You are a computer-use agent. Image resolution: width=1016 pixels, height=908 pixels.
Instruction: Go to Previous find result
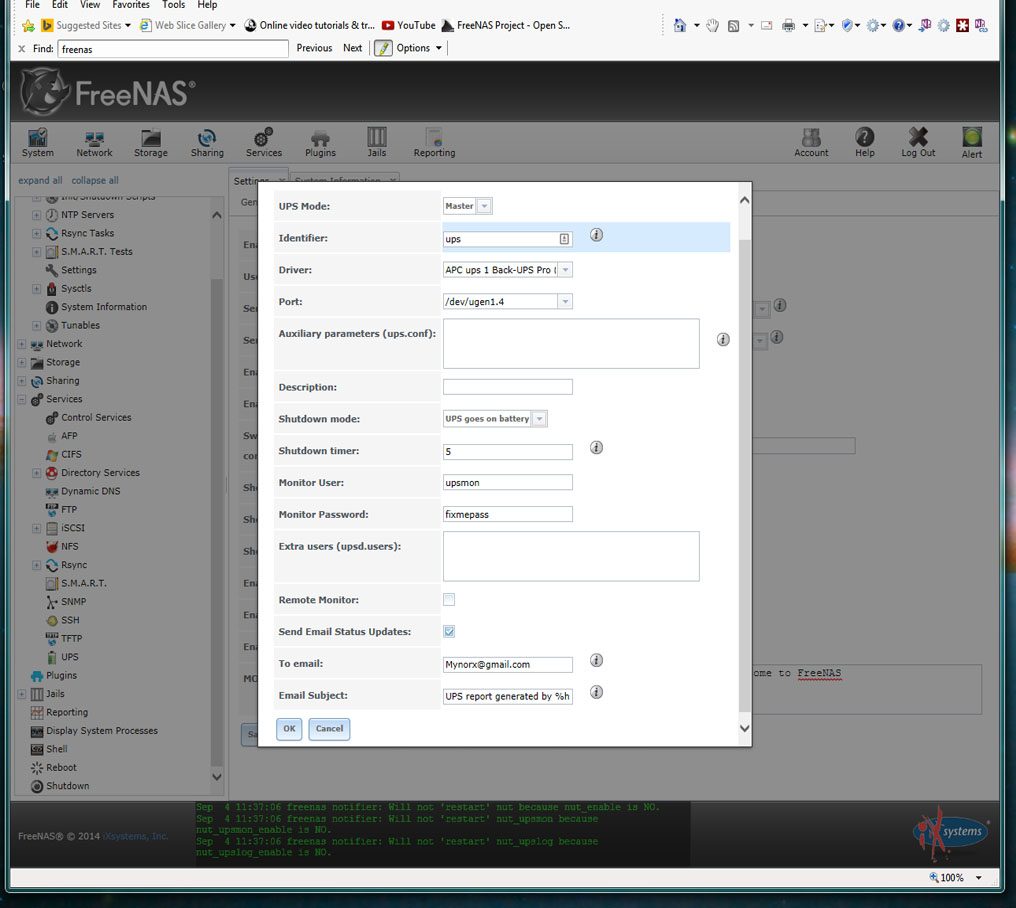(x=314, y=48)
